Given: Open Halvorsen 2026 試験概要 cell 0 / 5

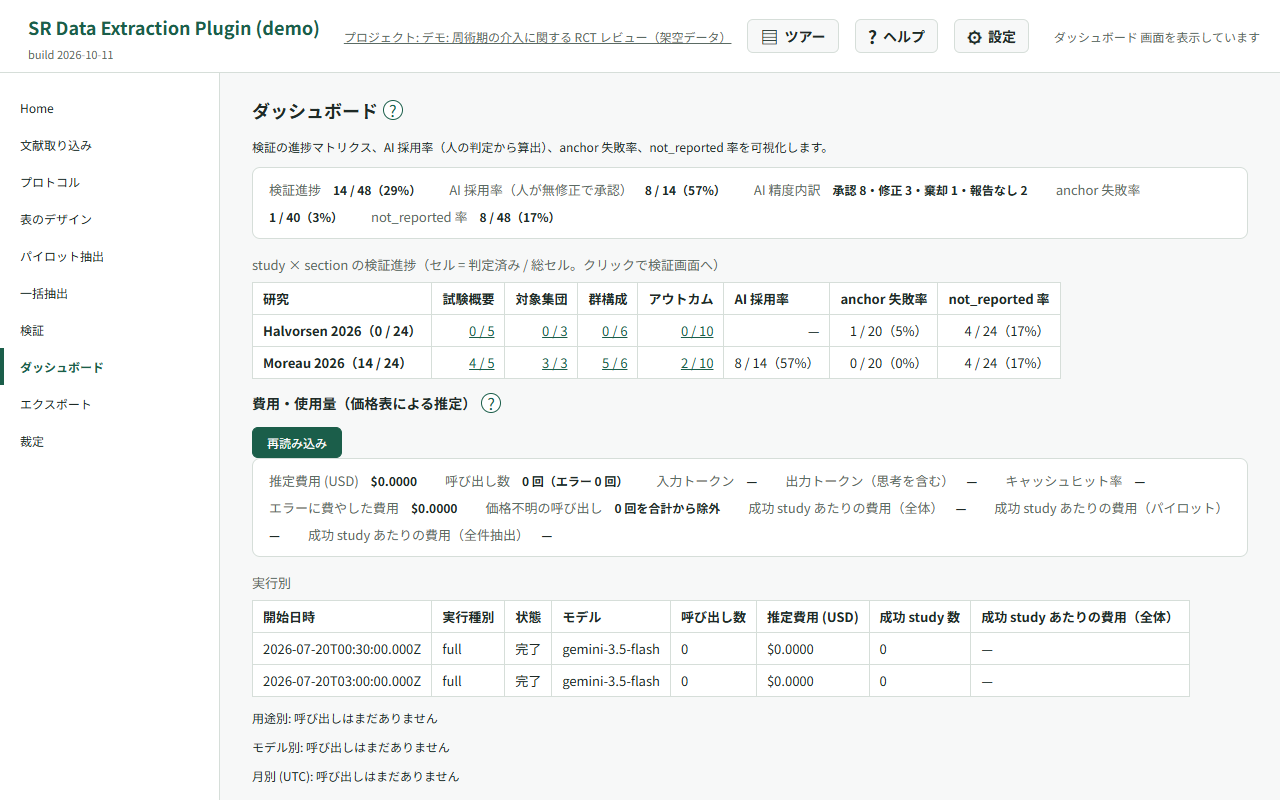Looking at the screenshot, I should tap(482, 331).
